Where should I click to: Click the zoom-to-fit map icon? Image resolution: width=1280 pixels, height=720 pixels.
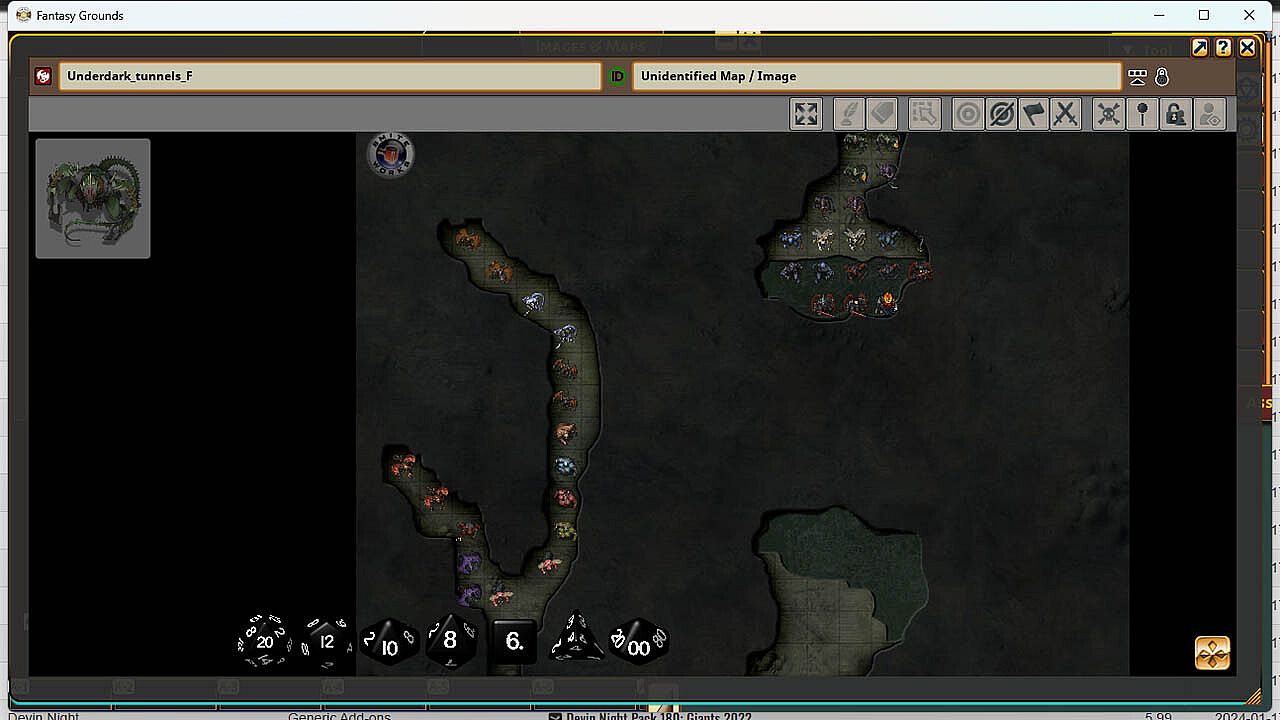click(x=806, y=114)
